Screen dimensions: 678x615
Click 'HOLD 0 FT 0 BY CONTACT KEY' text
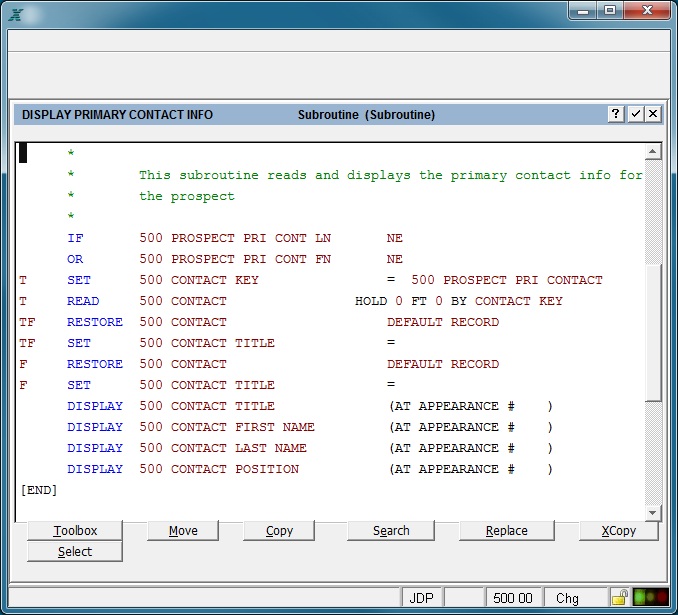(x=459, y=301)
